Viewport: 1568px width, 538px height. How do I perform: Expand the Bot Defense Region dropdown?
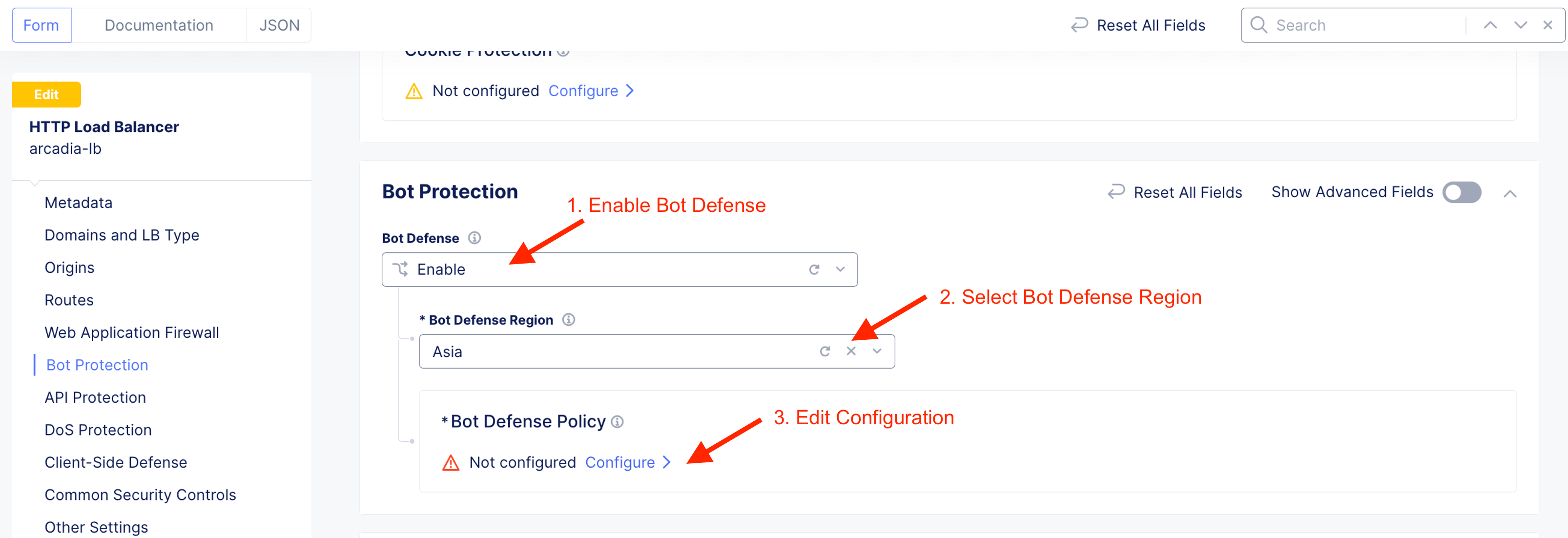[x=877, y=351]
